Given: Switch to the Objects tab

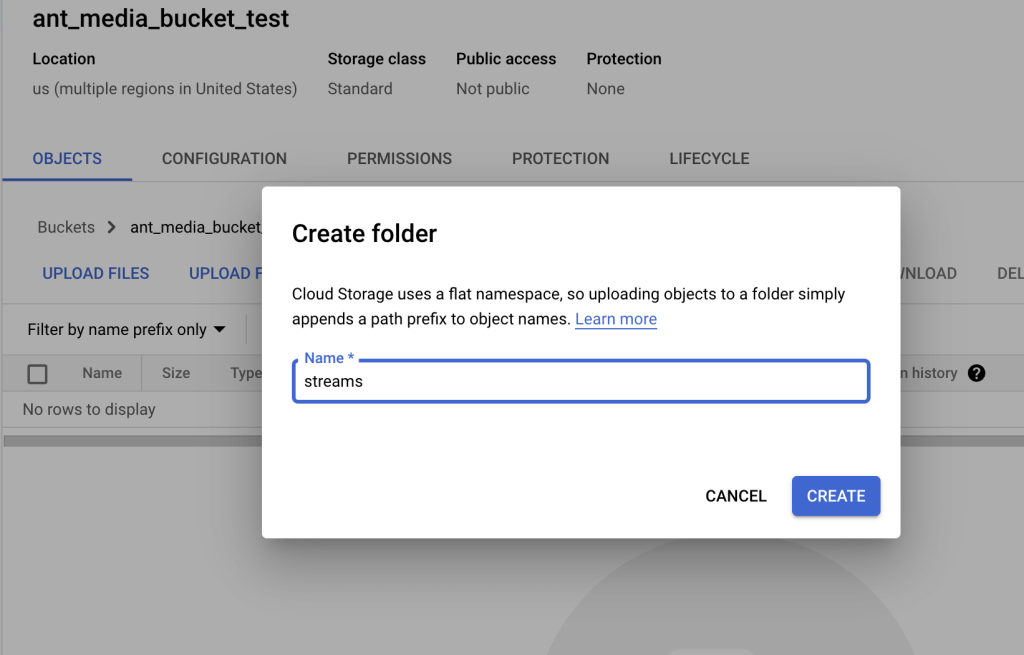Looking at the screenshot, I should [67, 159].
